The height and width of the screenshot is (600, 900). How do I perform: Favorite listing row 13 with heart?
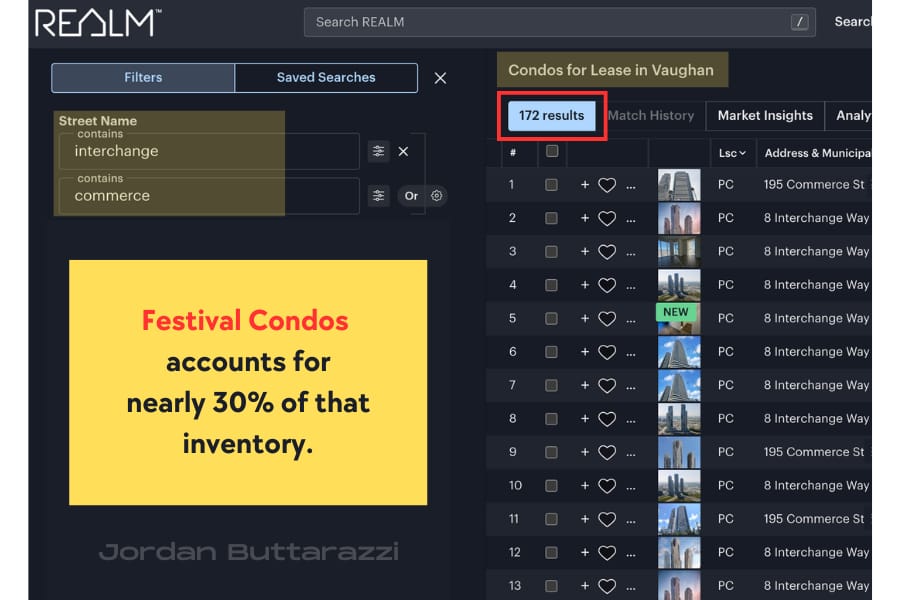(x=607, y=586)
